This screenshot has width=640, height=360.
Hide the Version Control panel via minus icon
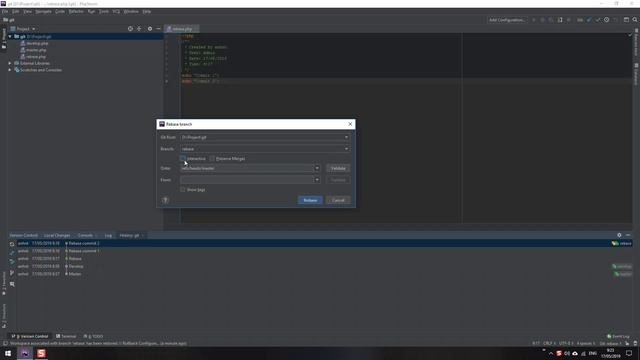pyautogui.click(x=628, y=235)
